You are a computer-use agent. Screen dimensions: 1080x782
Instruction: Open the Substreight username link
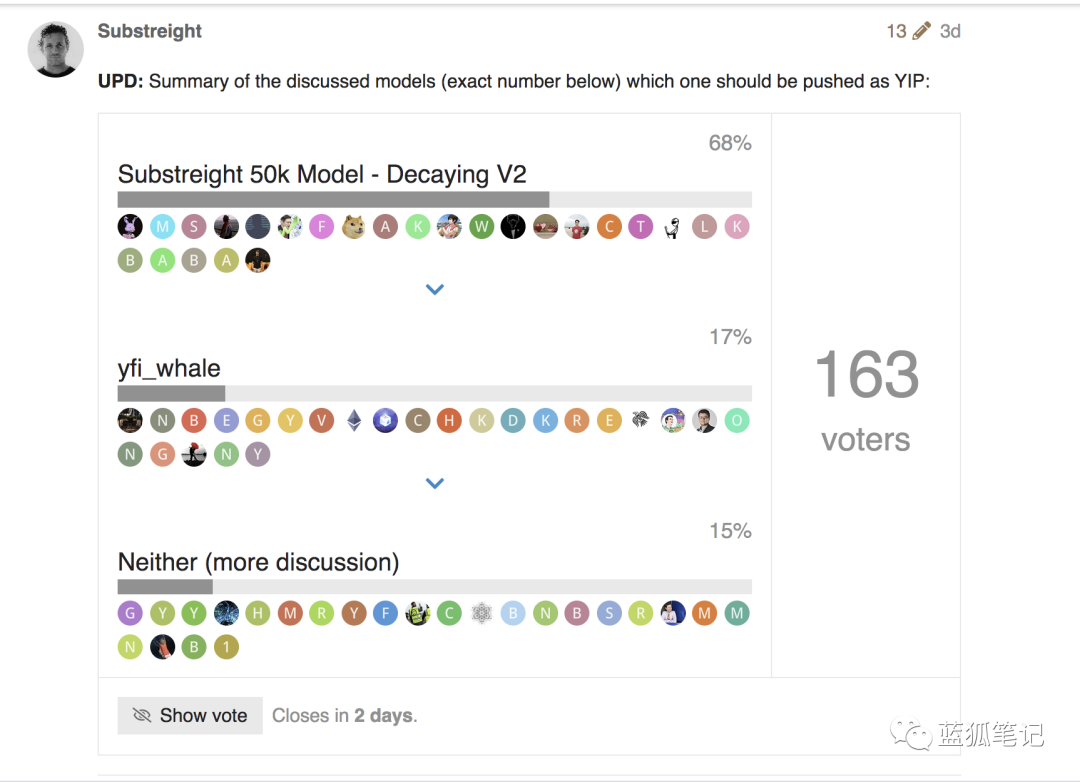(150, 31)
